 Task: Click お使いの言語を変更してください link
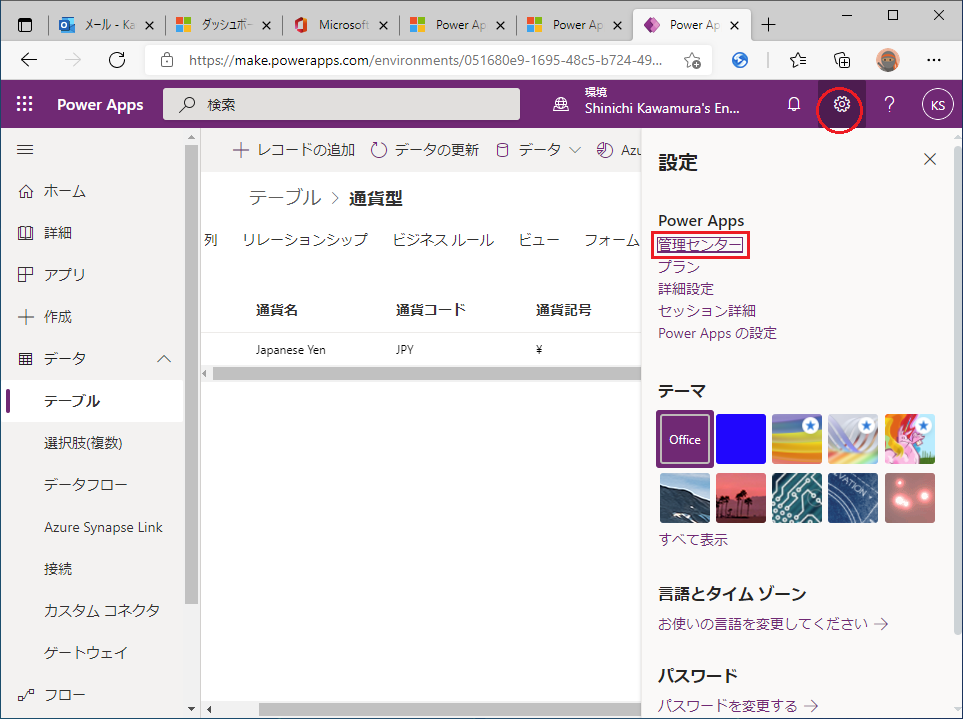click(773, 624)
